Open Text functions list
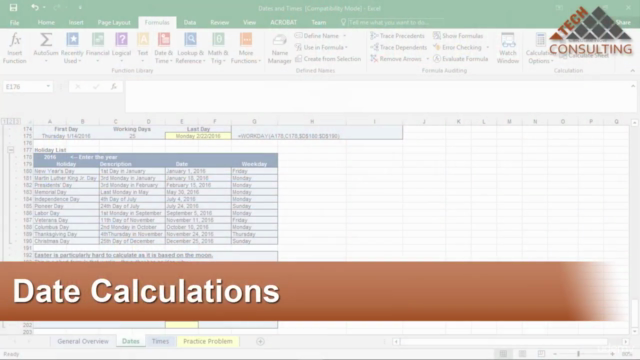 pyautogui.click(x=143, y=48)
